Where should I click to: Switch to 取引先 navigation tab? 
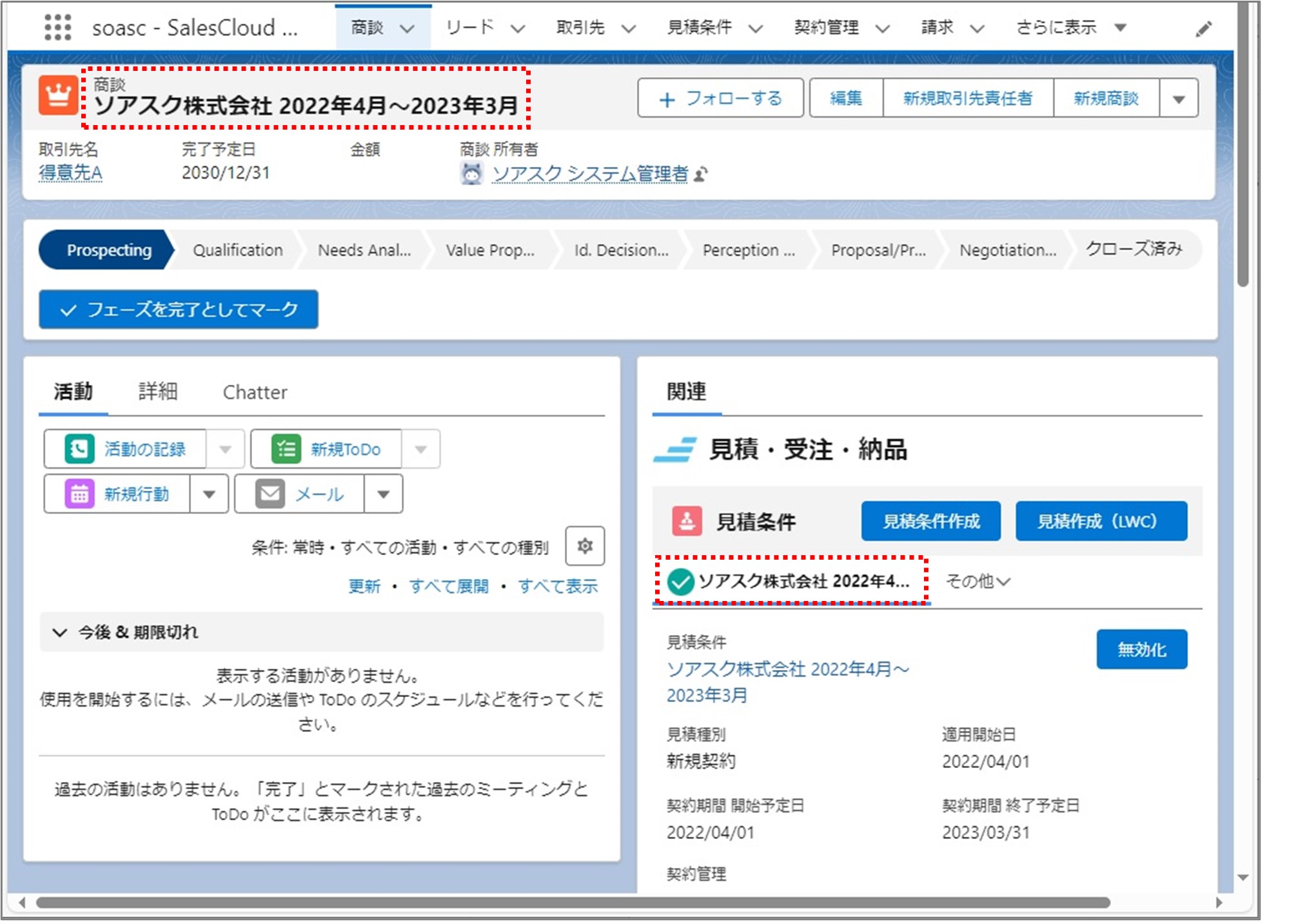pyautogui.click(x=580, y=28)
